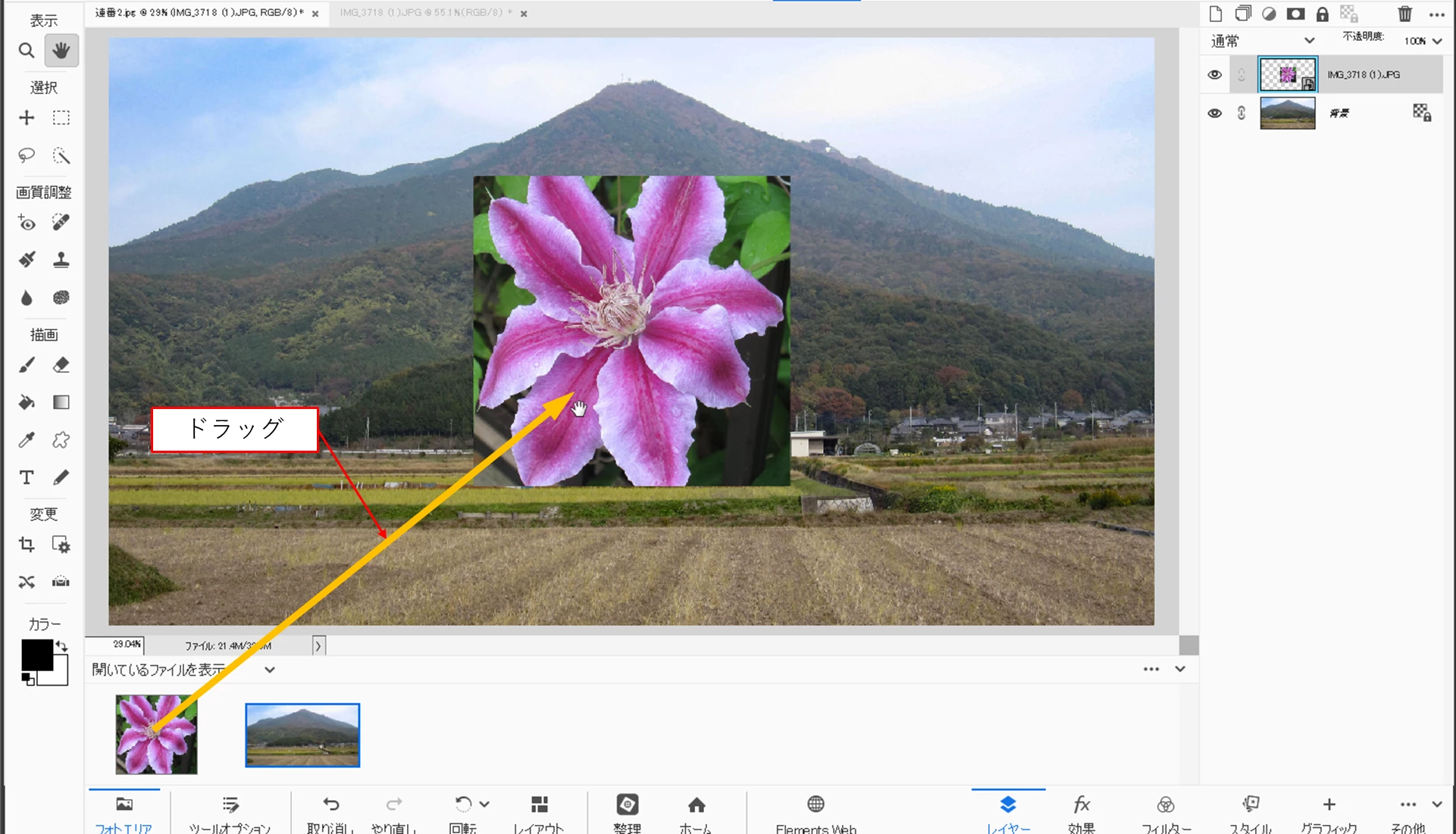The width and height of the screenshot is (1456, 834).
Task: Select the Zoom magnifier tool
Action: (x=27, y=51)
